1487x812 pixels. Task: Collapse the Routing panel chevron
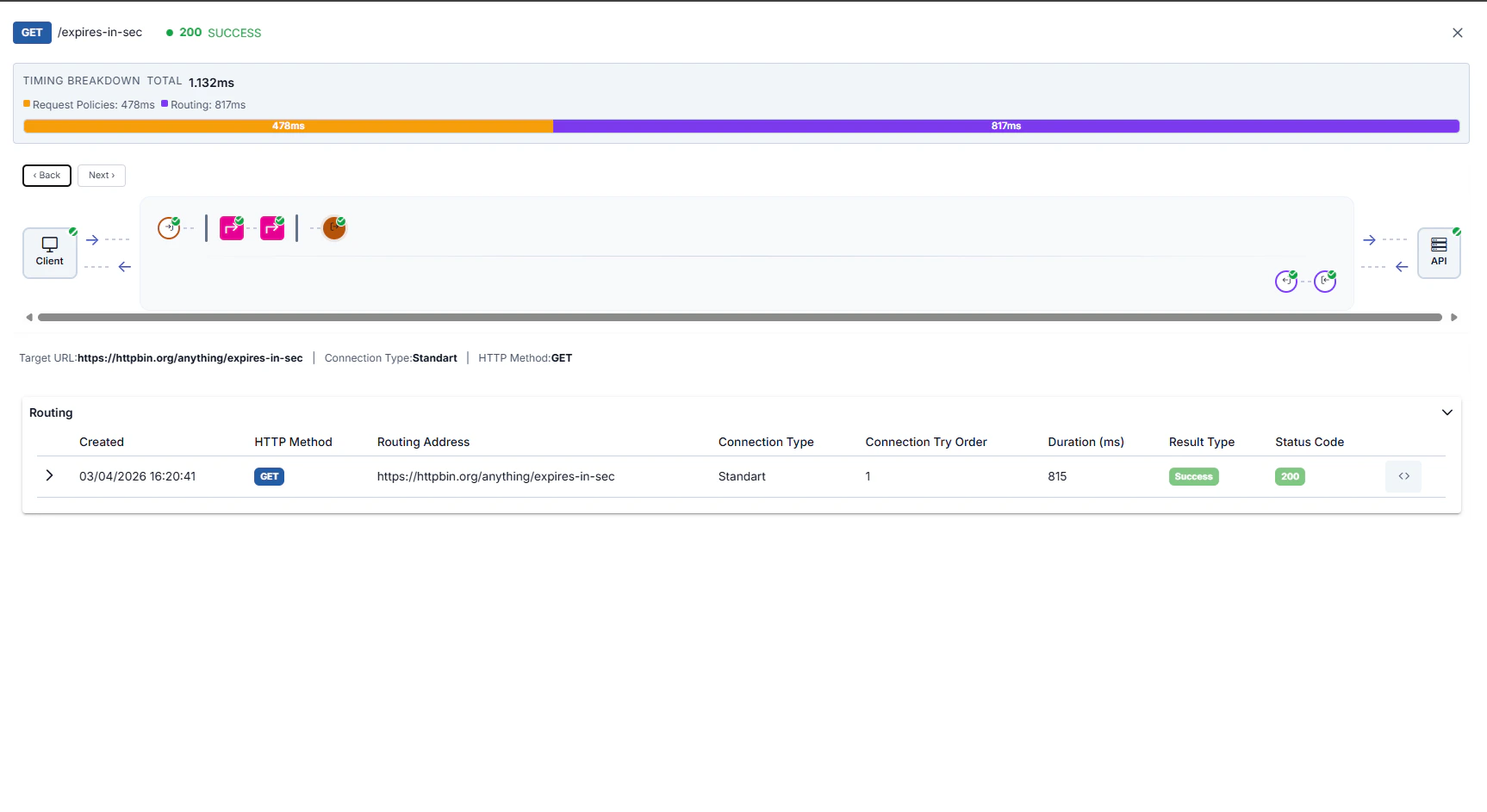(x=1447, y=412)
